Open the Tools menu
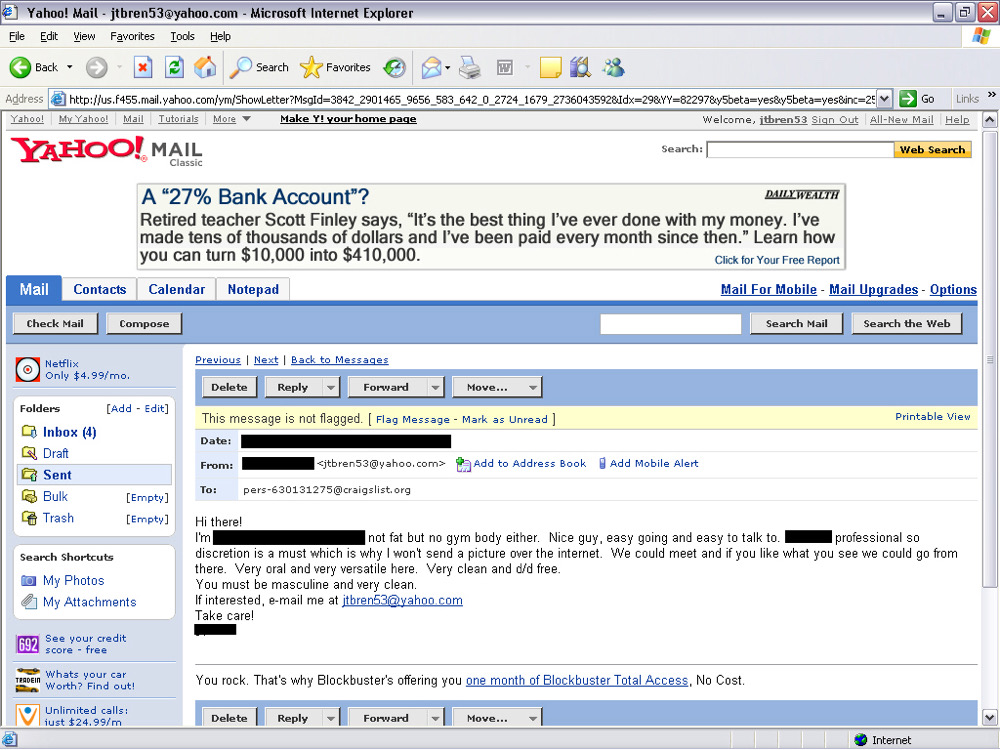The width and height of the screenshot is (1000, 750). coord(182,36)
